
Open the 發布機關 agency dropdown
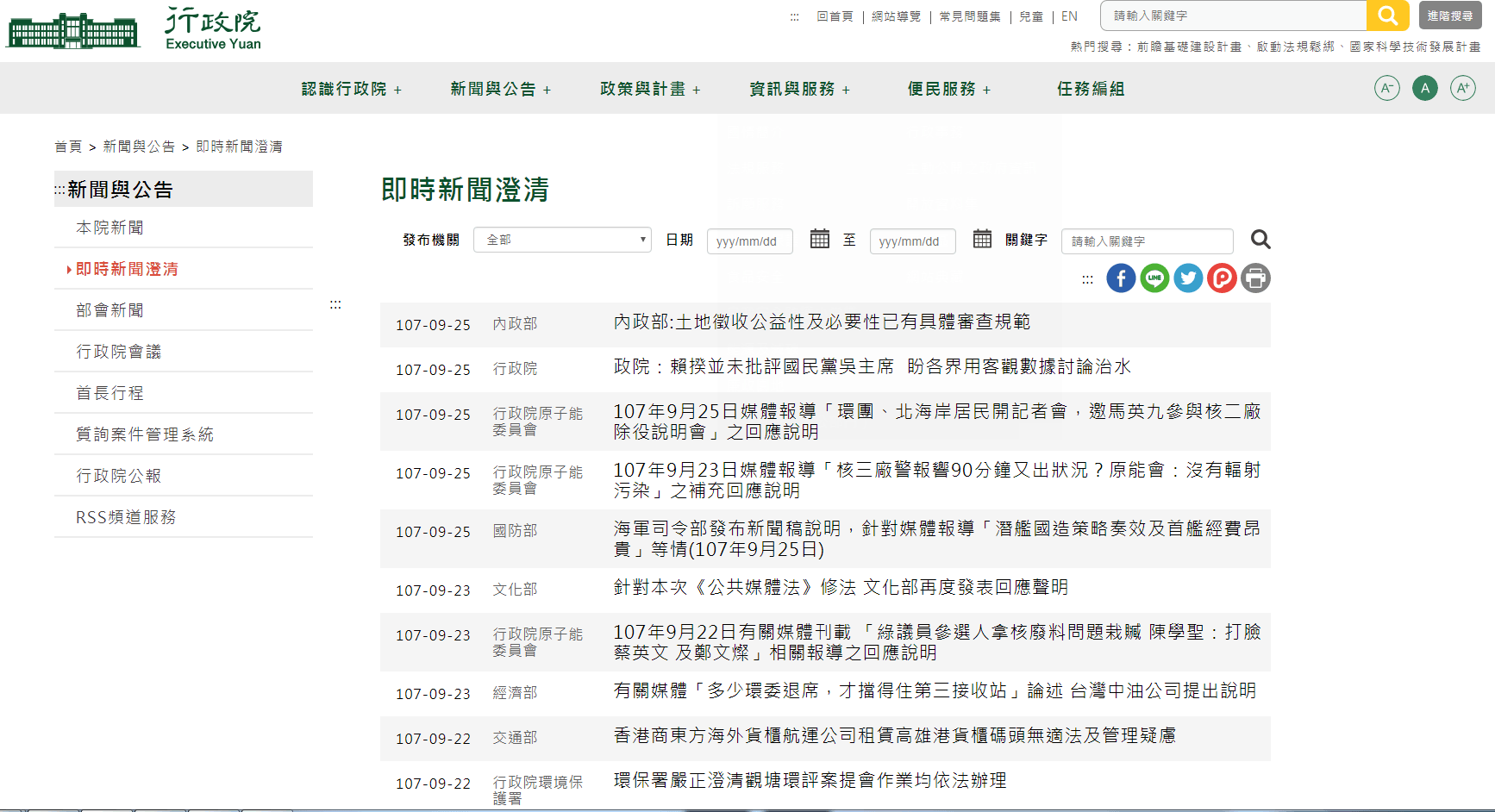click(562, 240)
